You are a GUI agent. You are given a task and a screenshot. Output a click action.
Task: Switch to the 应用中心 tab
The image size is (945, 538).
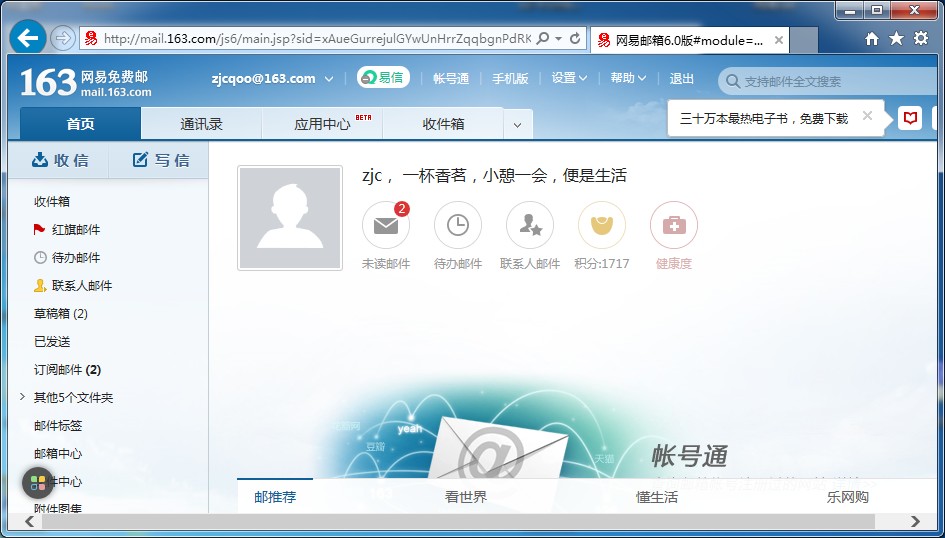coord(322,124)
